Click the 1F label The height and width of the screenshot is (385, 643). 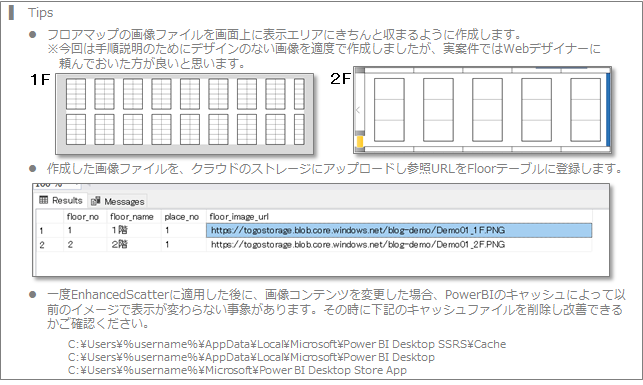click(x=40, y=80)
